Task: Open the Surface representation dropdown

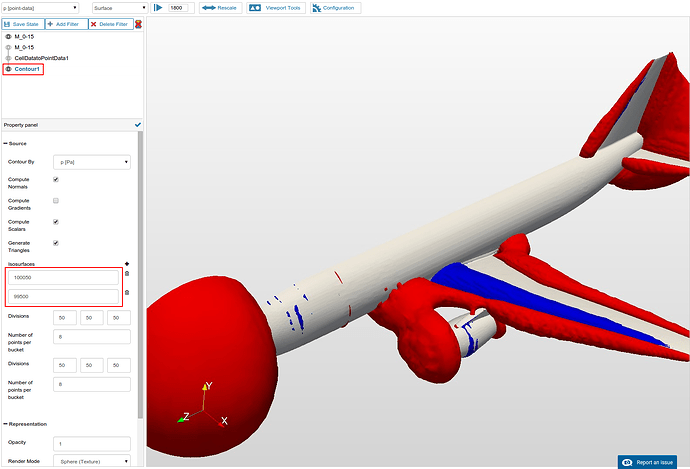Action: [120, 8]
